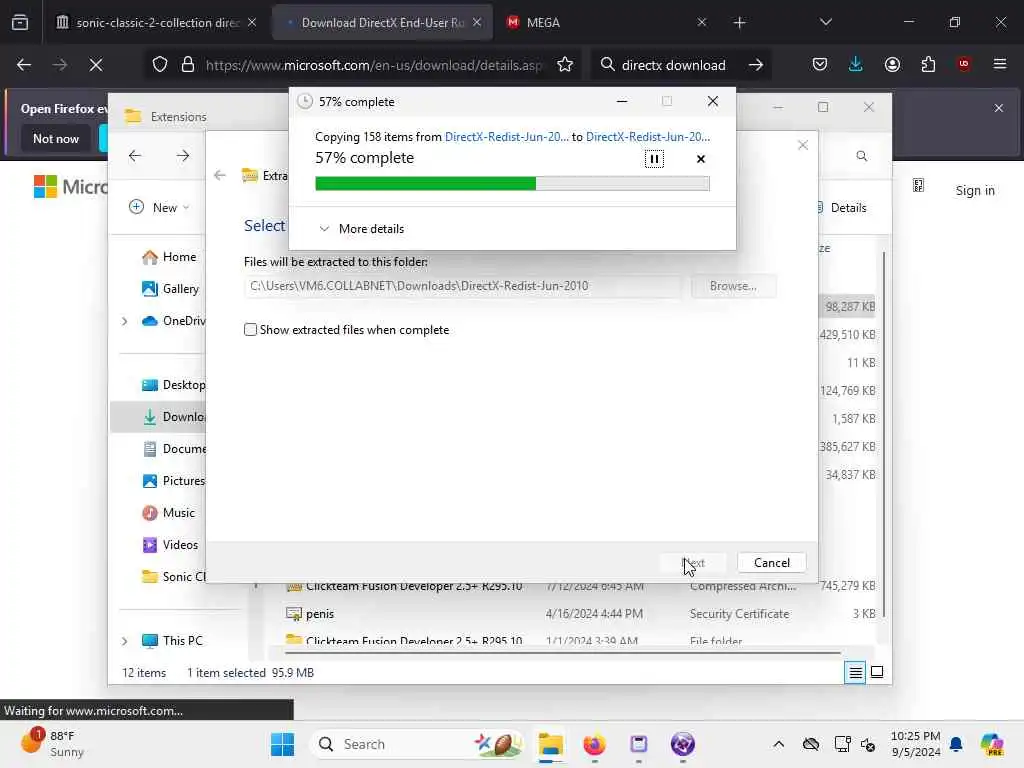Switch to sonic-classic-2-collection tab
This screenshot has width=1024, height=768.
[x=155, y=22]
